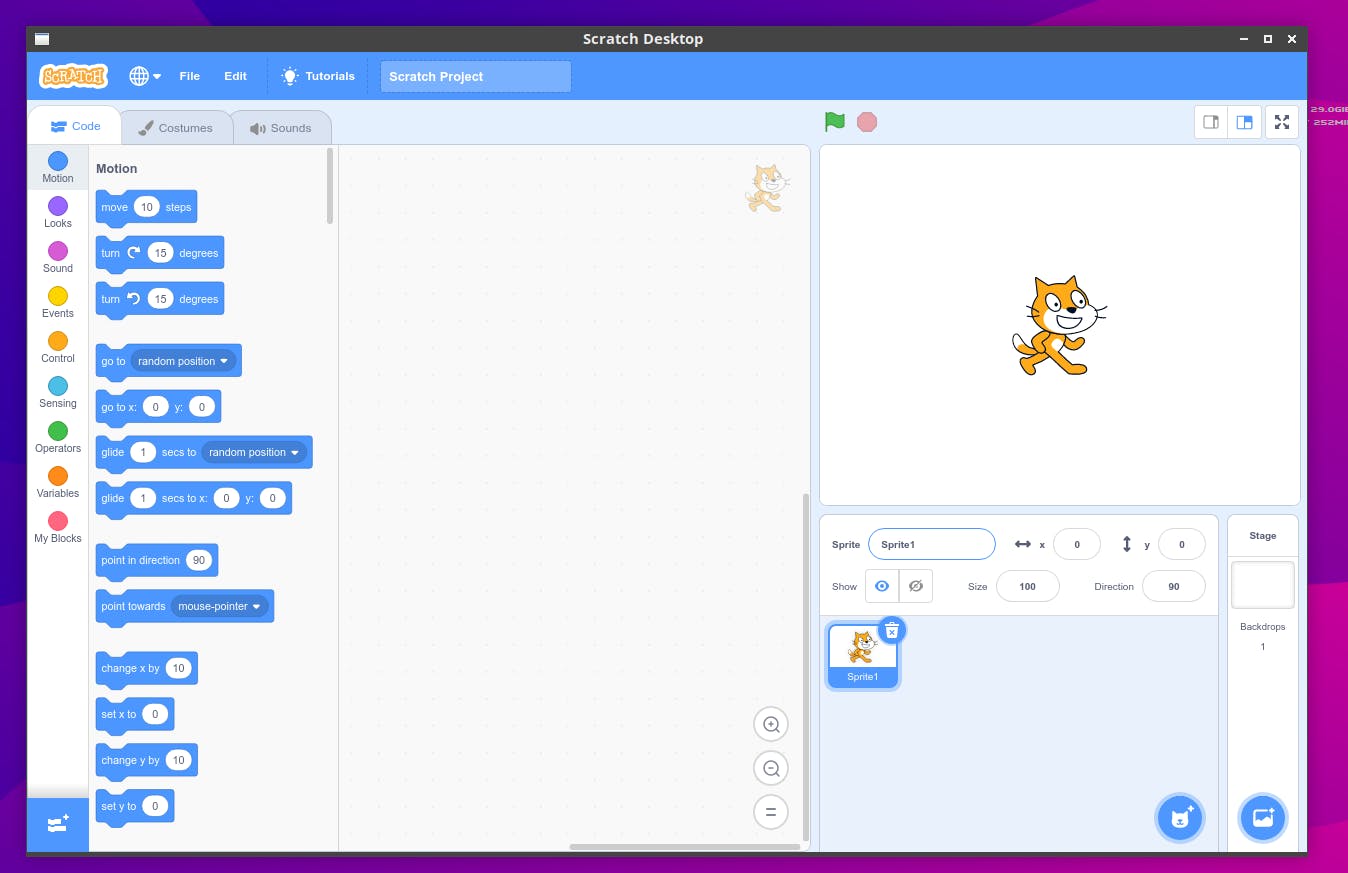Viewport: 1348px width, 873px height.
Task: Select the Operators block category
Action: (x=58, y=437)
